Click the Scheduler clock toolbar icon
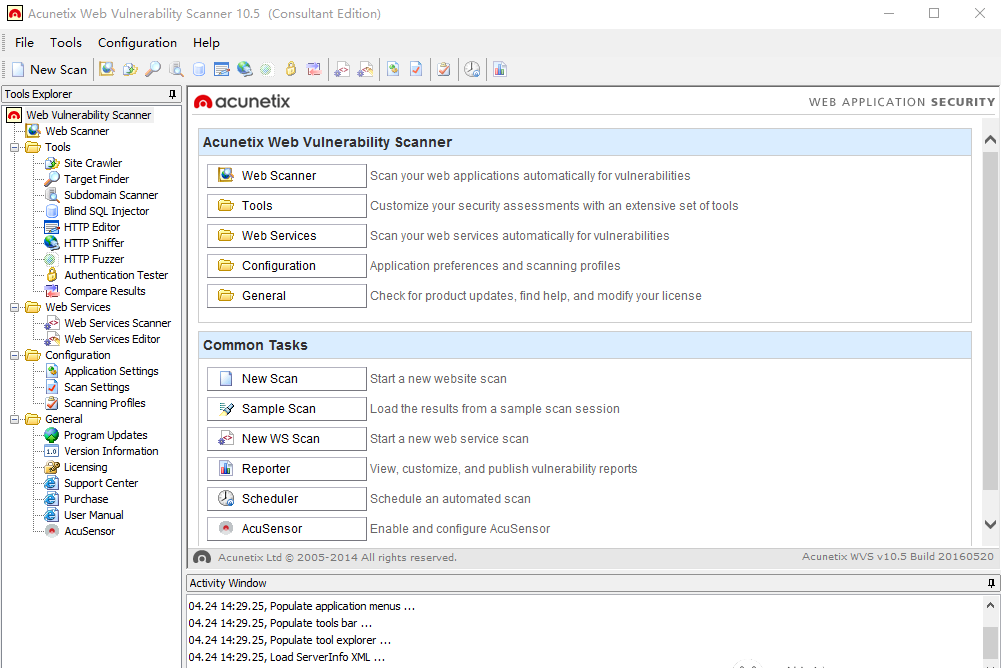The image size is (1001, 668). click(472, 69)
